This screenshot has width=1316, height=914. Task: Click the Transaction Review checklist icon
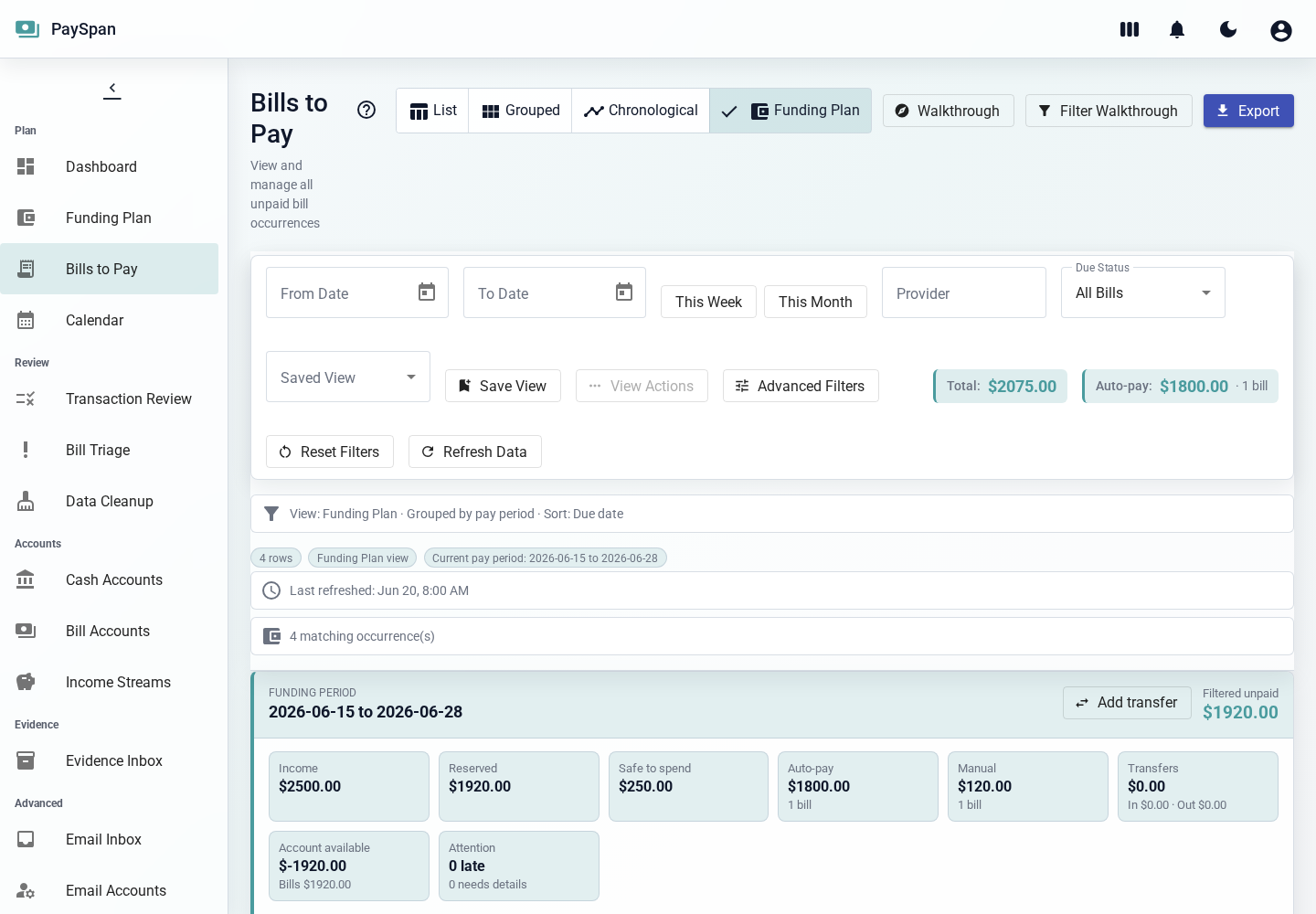click(26, 399)
